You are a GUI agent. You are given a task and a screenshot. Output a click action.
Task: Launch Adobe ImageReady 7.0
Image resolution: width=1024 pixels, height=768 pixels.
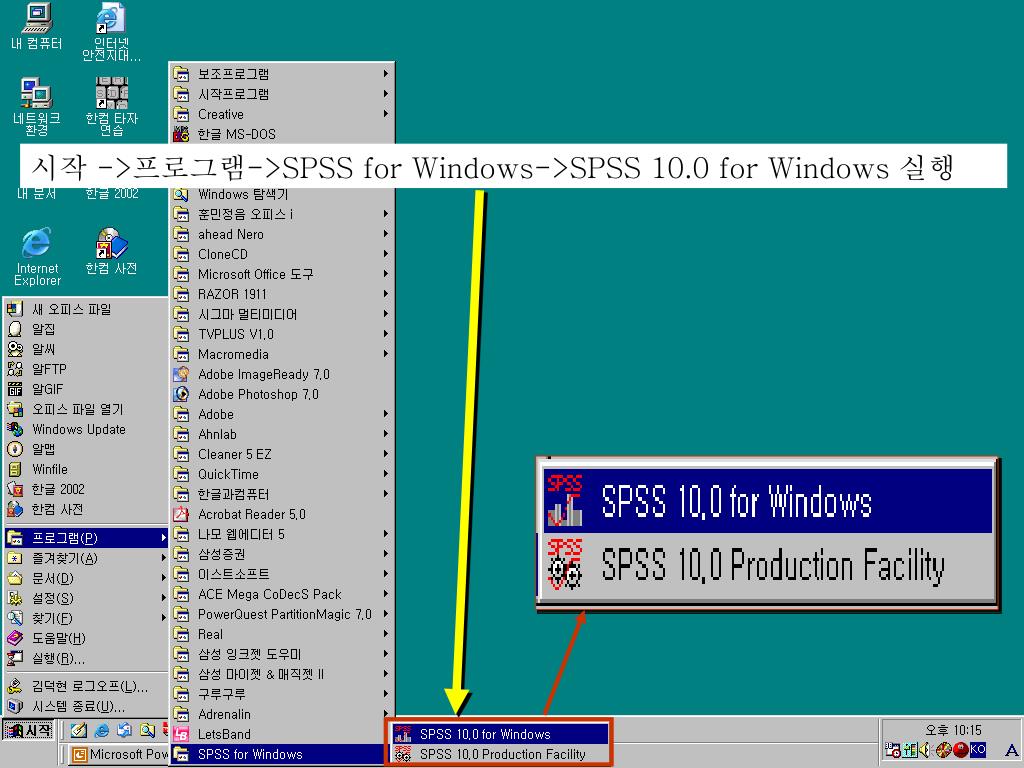pyautogui.click(x=282, y=374)
